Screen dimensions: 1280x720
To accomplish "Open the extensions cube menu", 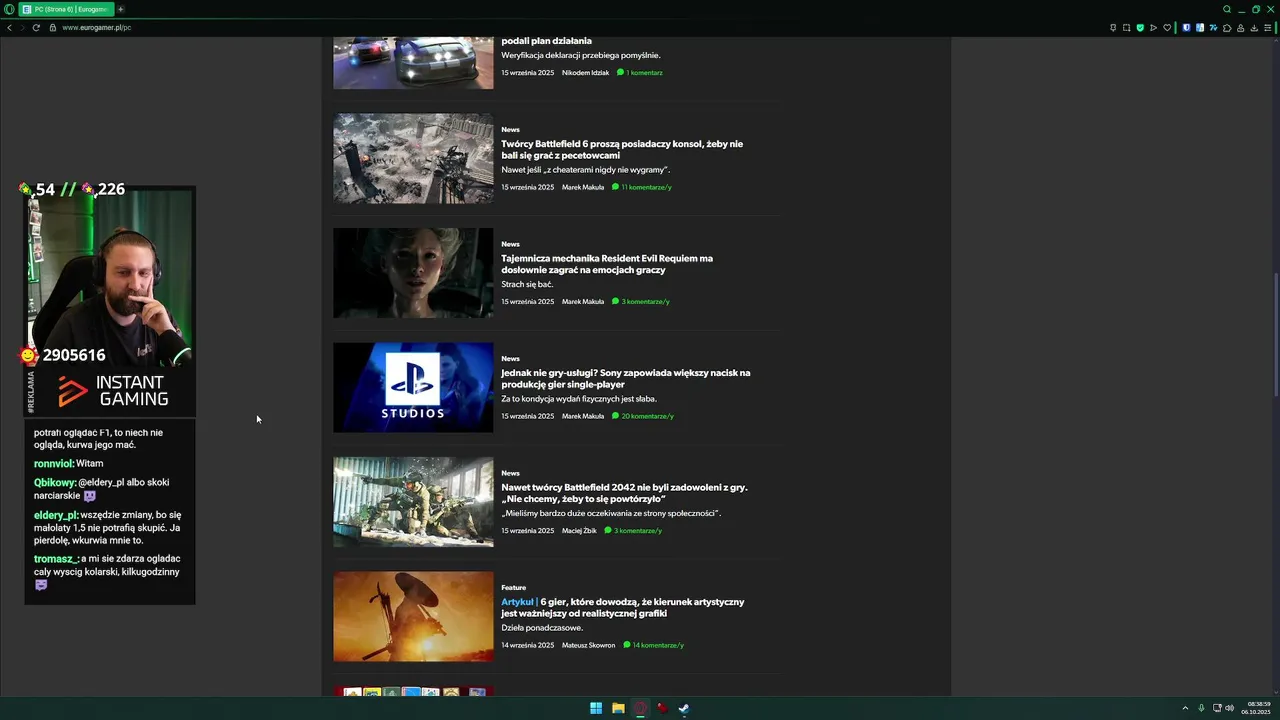I will coord(1227,27).
